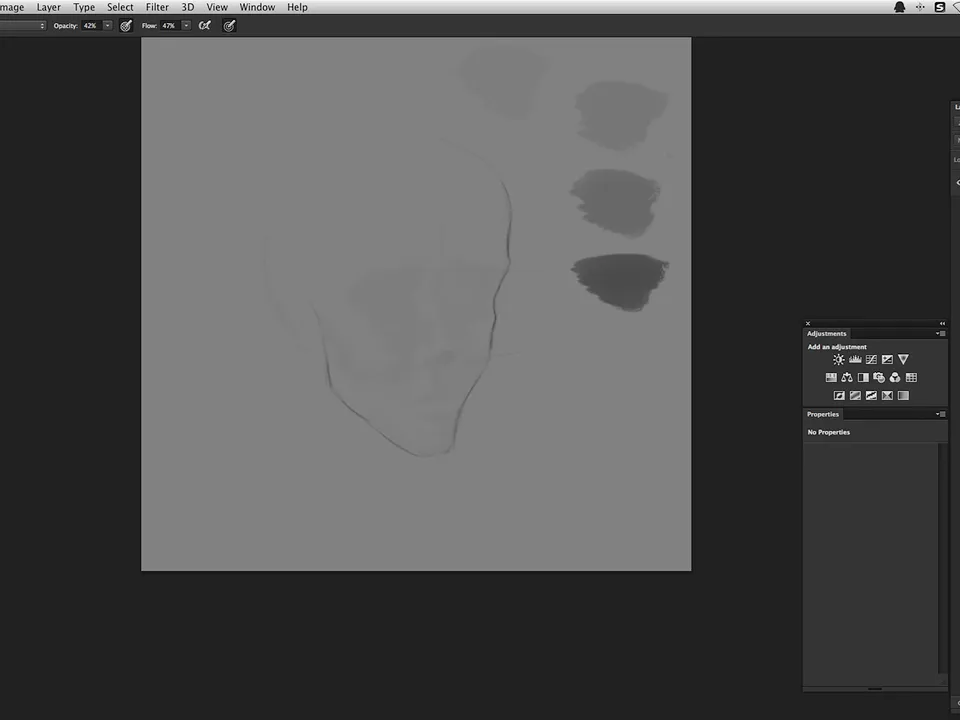960x720 pixels.
Task: Collapse the panel group with double arrows
Action: [942, 323]
